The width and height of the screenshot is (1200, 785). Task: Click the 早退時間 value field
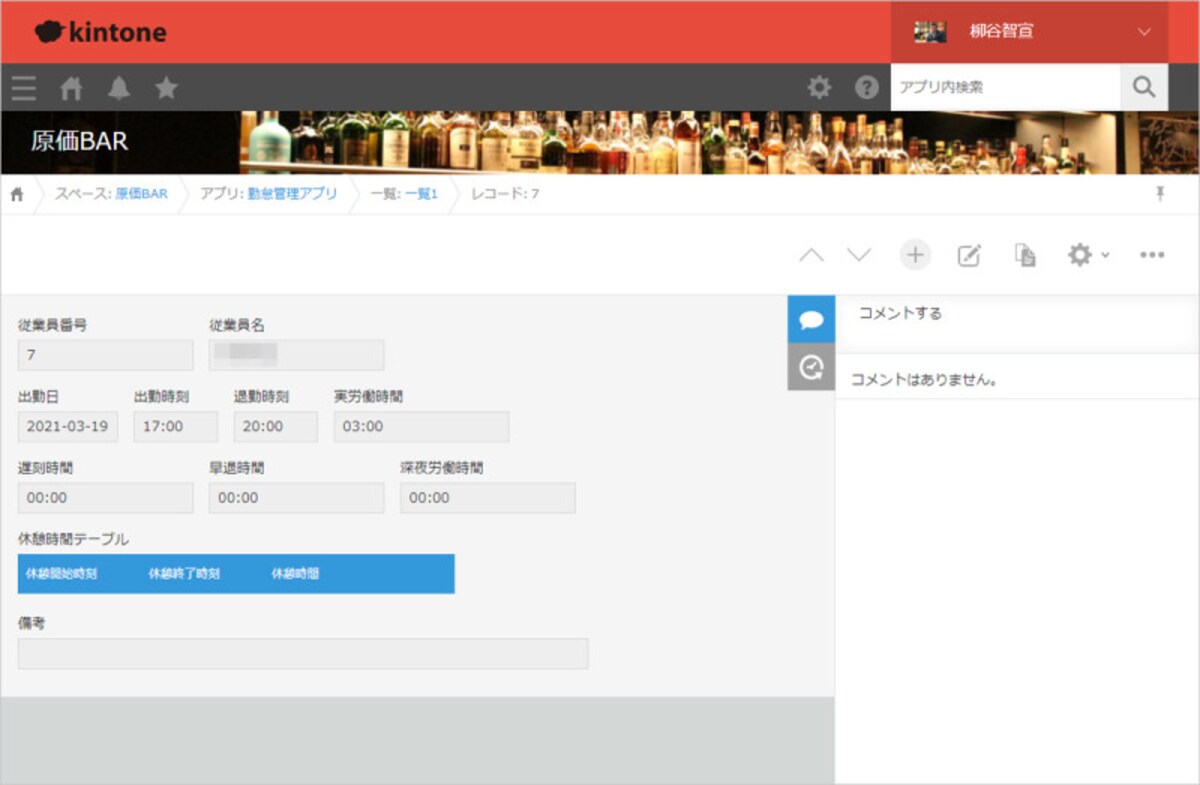click(296, 498)
